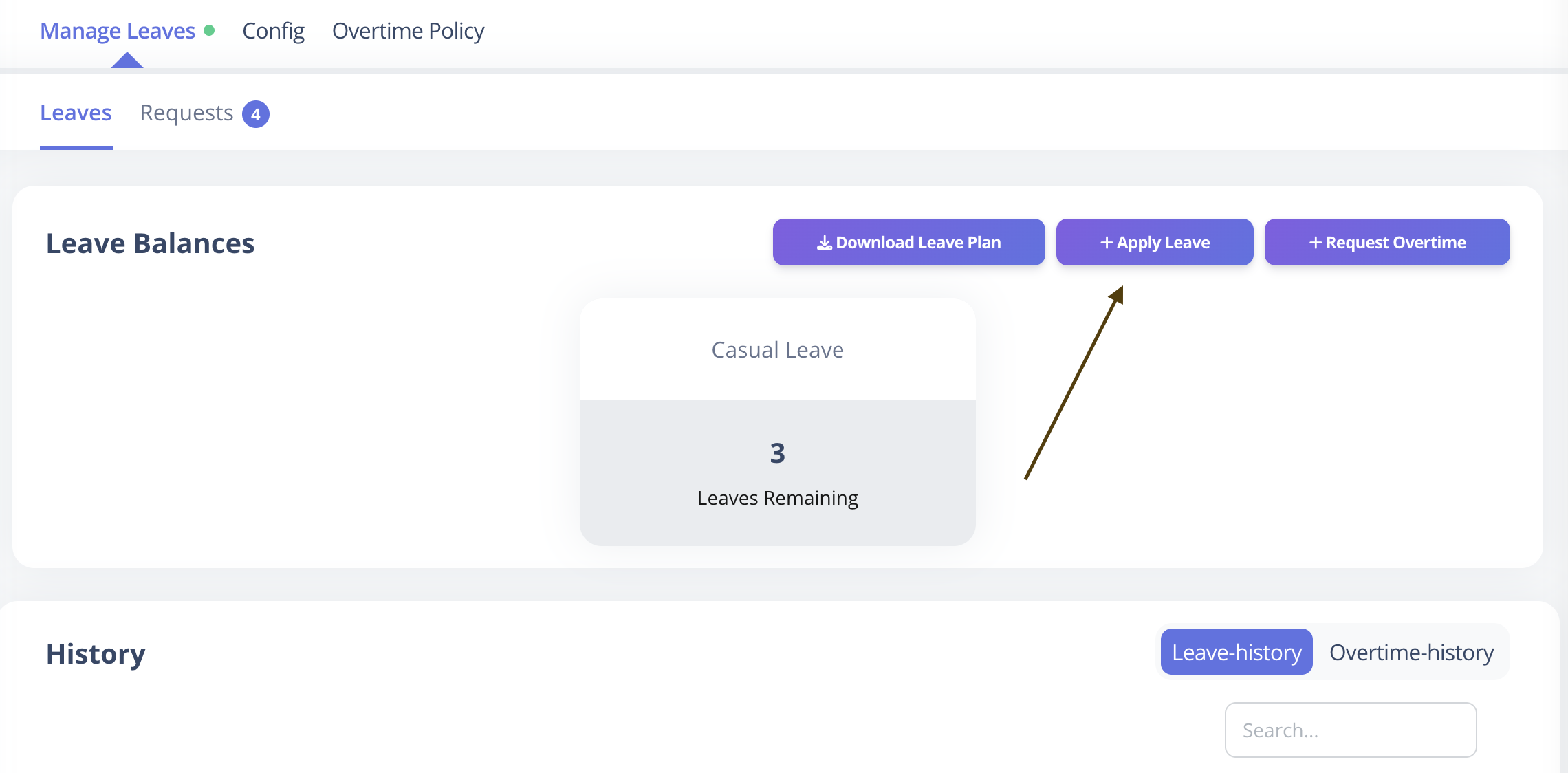Toggle history view to Leave-history
This screenshot has height=773, width=1568.
[x=1237, y=652]
